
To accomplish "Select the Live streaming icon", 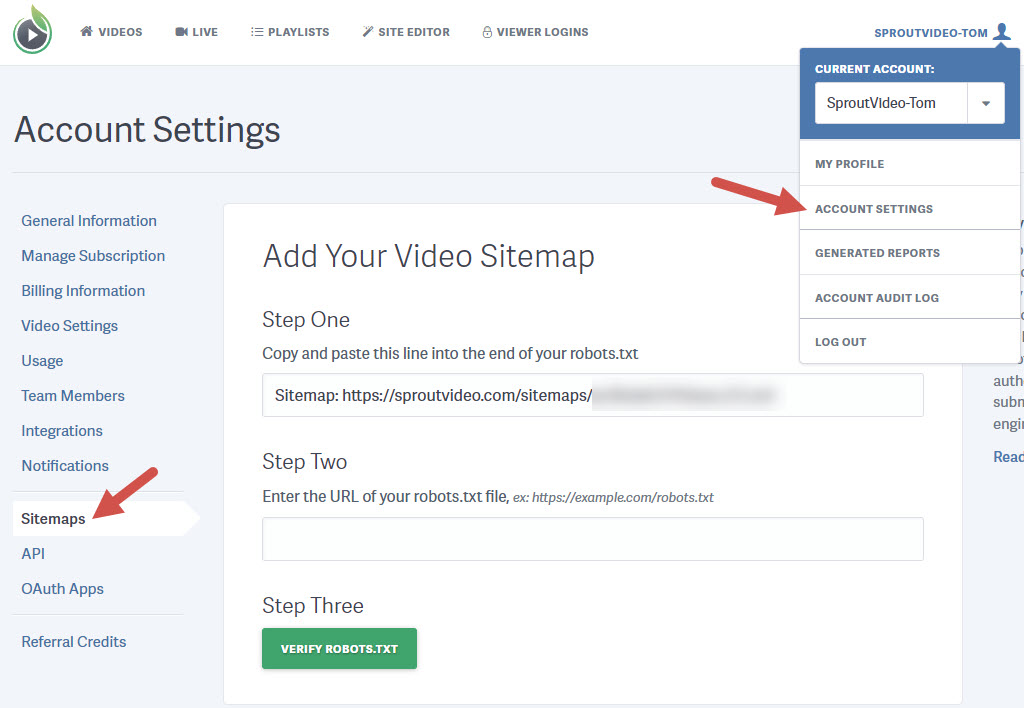I will [x=180, y=31].
